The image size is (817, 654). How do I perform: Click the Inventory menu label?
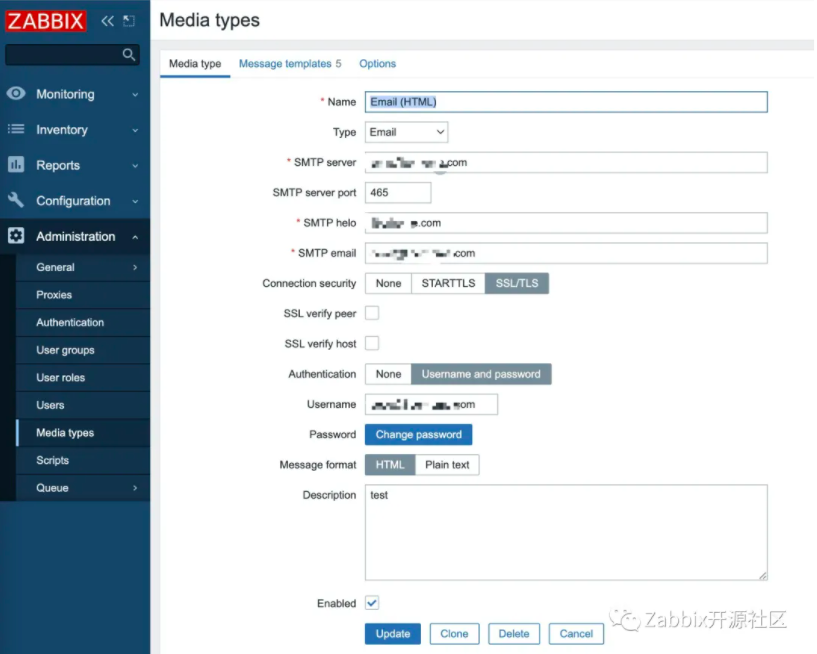[61, 130]
